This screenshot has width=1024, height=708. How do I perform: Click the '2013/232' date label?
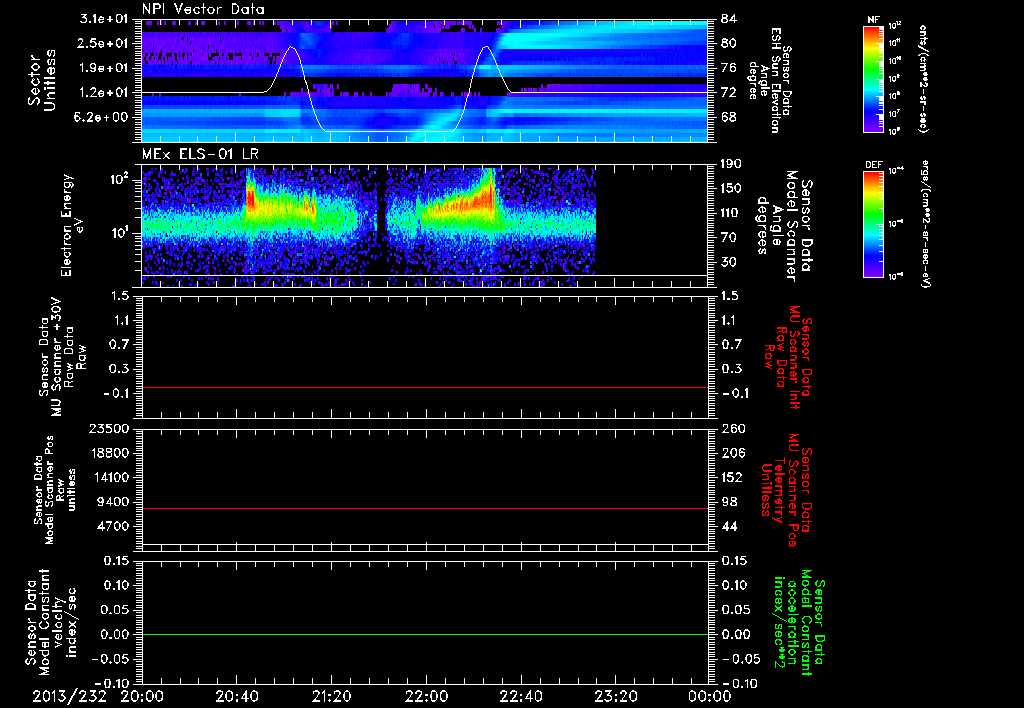[x=69, y=696]
